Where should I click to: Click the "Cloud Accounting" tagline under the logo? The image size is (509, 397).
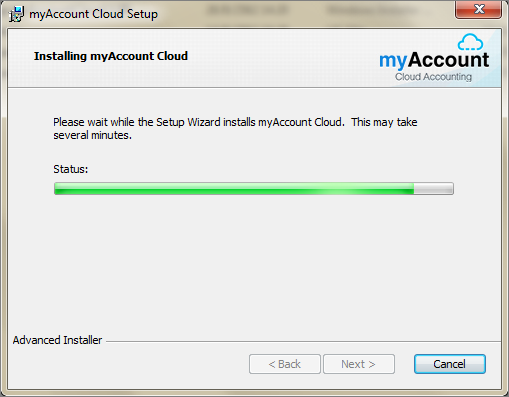pos(433,77)
